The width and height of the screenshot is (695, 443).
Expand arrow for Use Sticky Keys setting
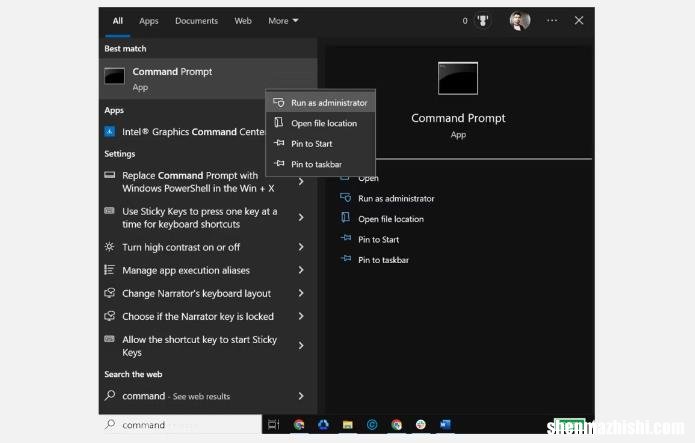(301, 217)
